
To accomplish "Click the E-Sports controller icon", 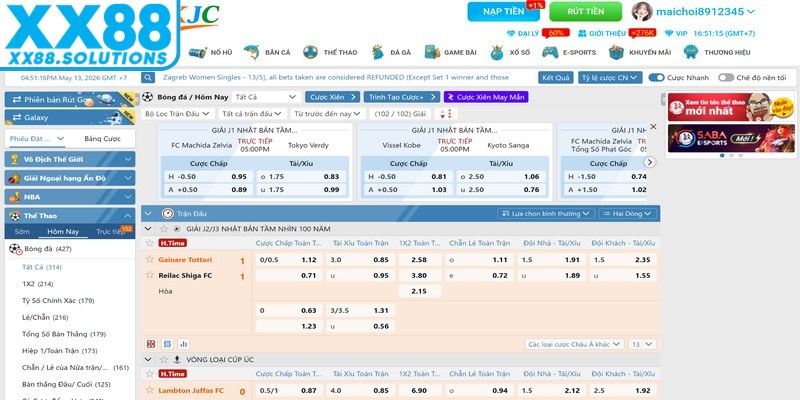I will (x=550, y=52).
